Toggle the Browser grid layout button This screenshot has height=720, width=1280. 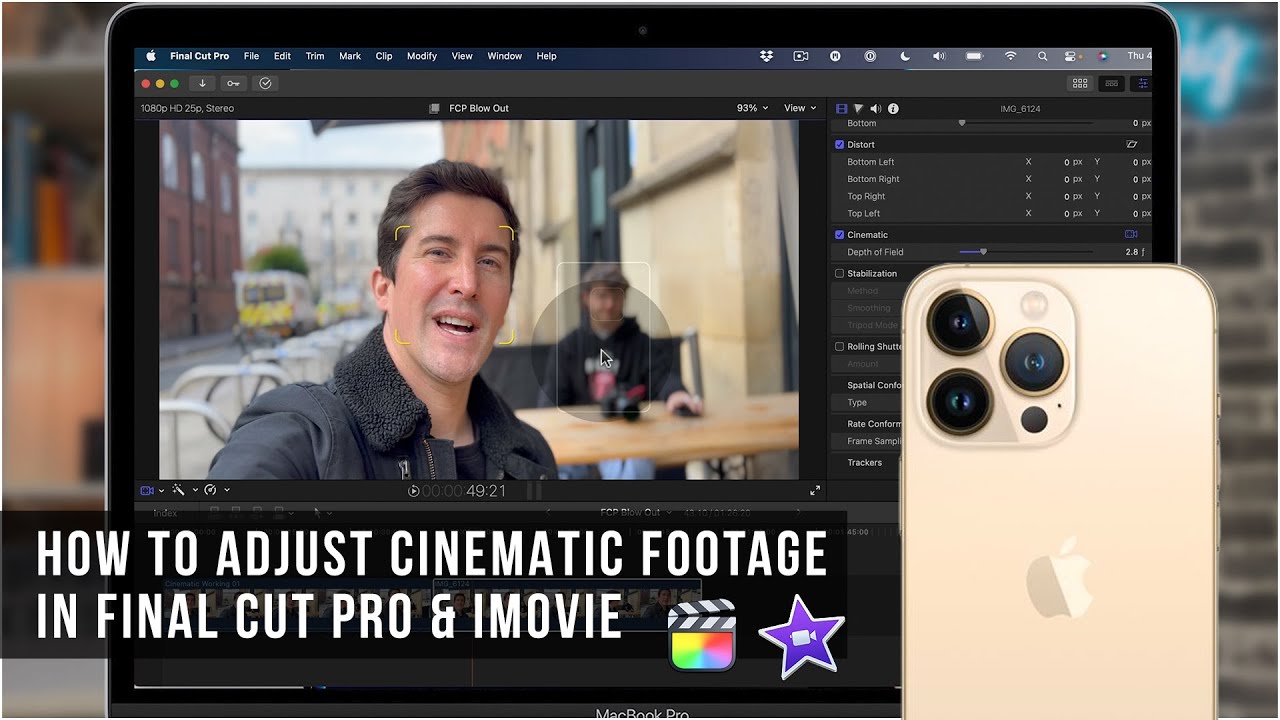pyautogui.click(x=1080, y=84)
